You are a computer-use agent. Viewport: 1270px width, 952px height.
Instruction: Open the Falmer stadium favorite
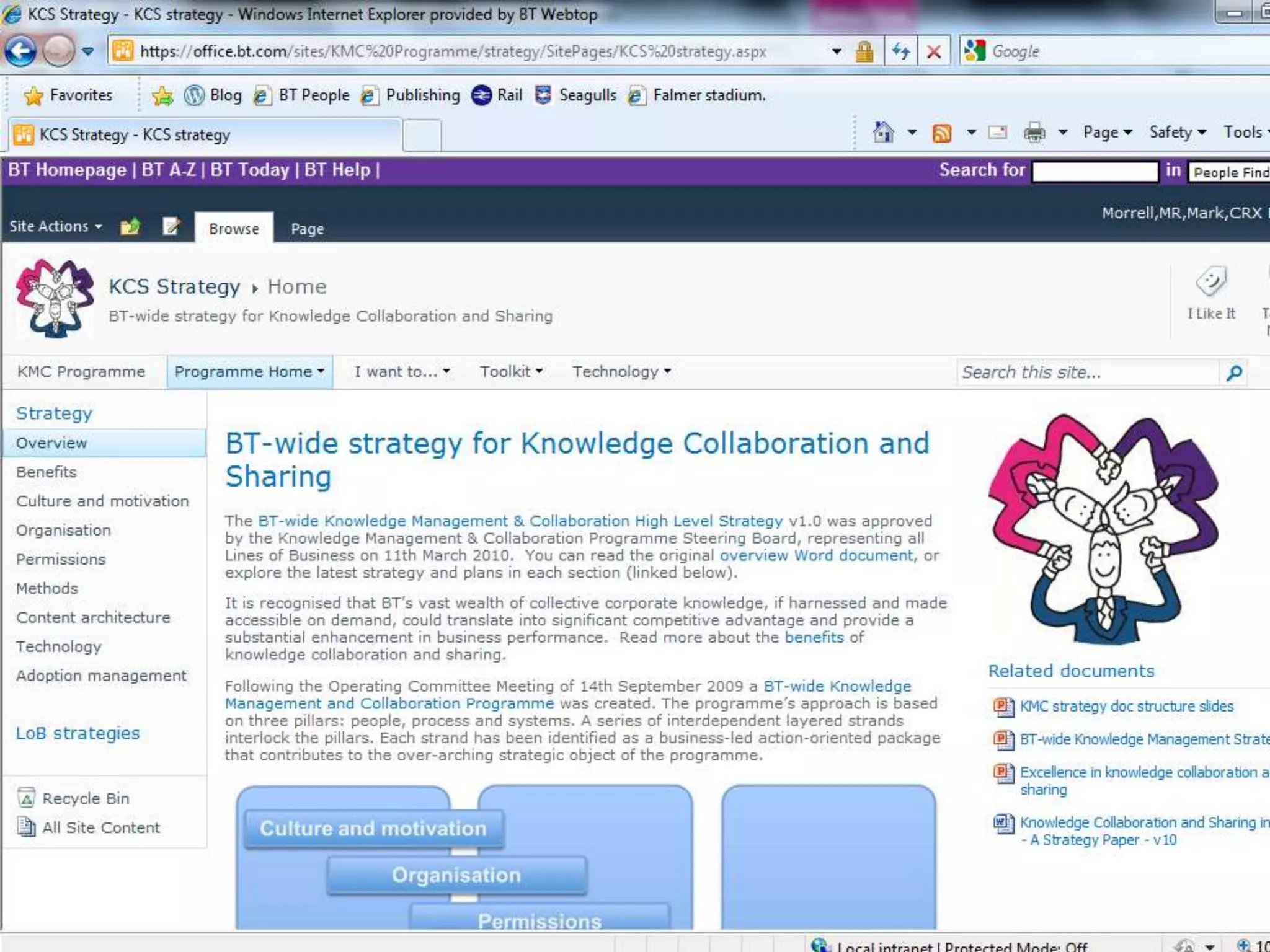697,95
